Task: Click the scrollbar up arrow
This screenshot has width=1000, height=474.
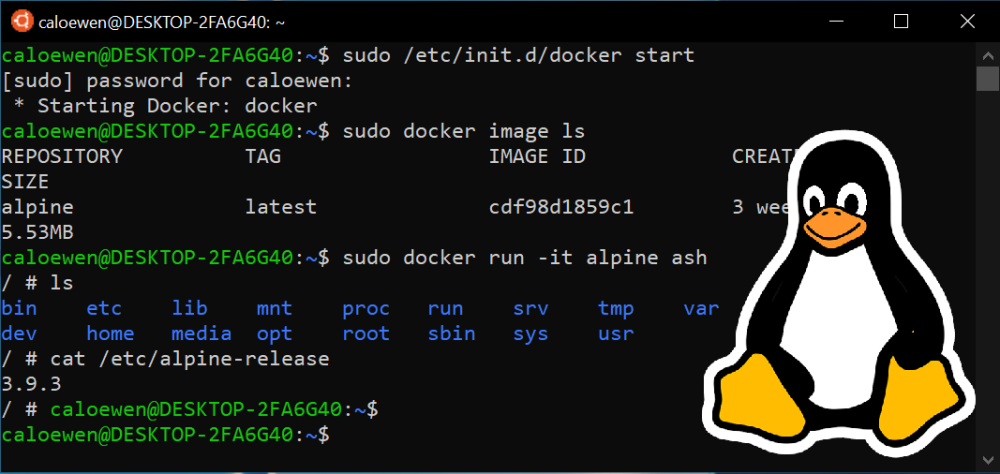Action: click(x=987, y=56)
